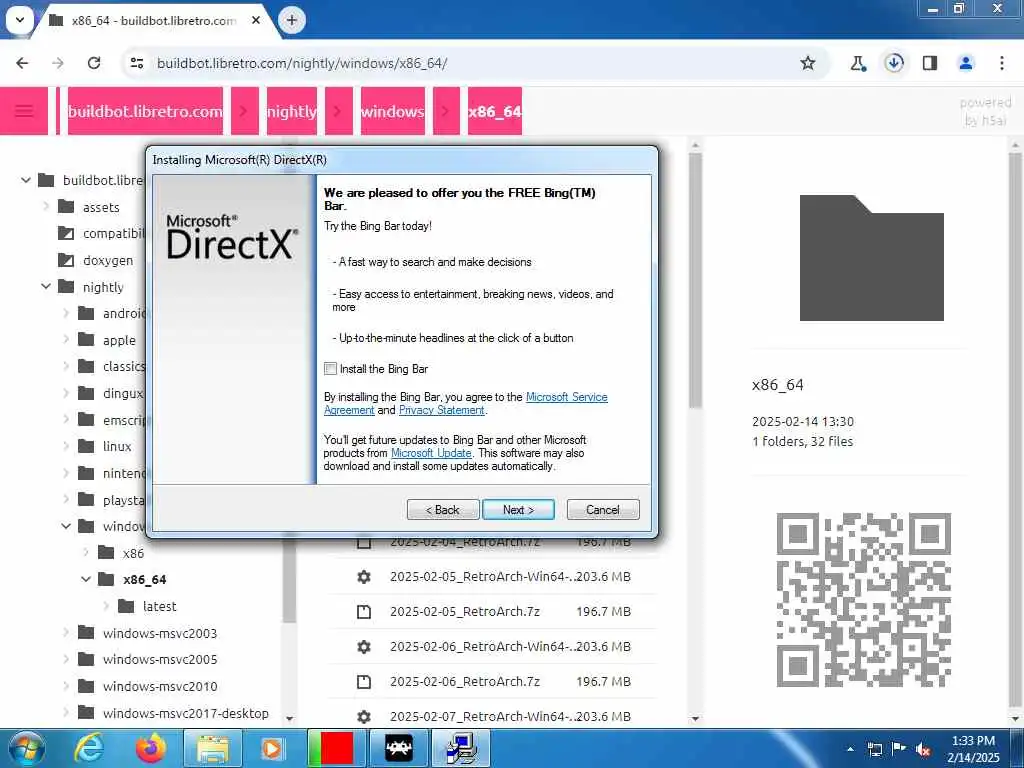Expand the apple folder in tree

pos(66,340)
